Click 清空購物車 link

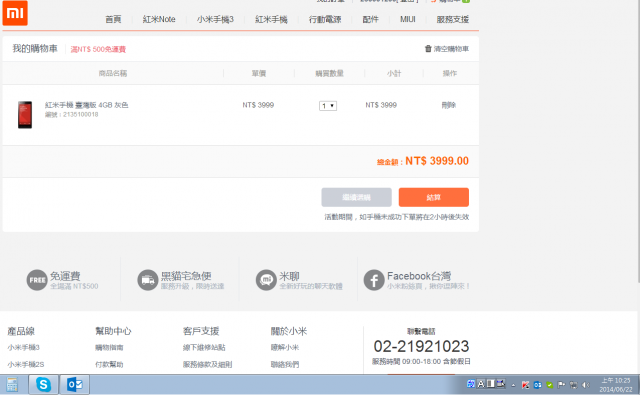click(451, 49)
